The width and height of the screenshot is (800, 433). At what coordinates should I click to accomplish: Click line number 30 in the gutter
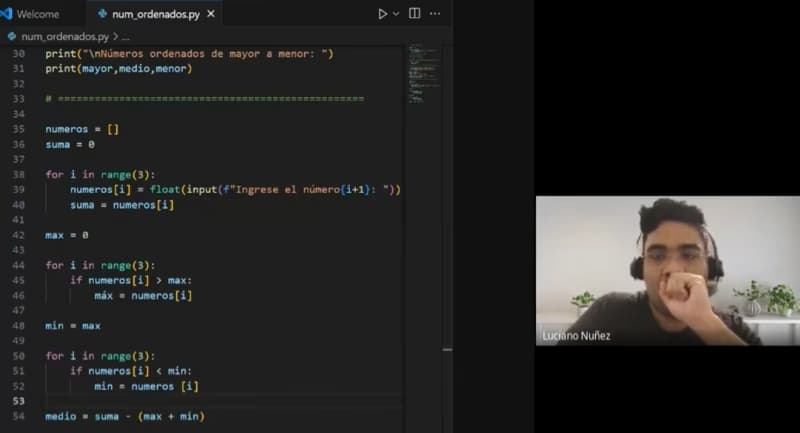pos(18,54)
